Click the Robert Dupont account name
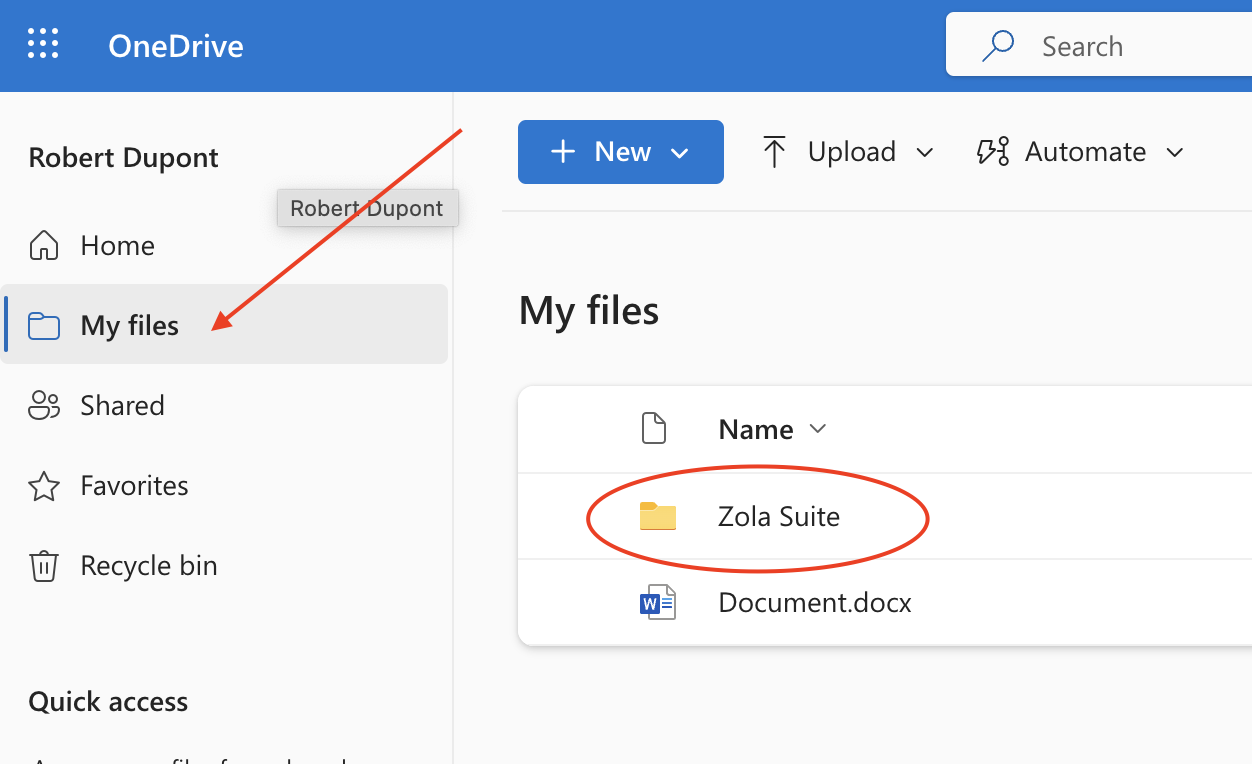The height and width of the screenshot is (764, 1252). [124, 158]
